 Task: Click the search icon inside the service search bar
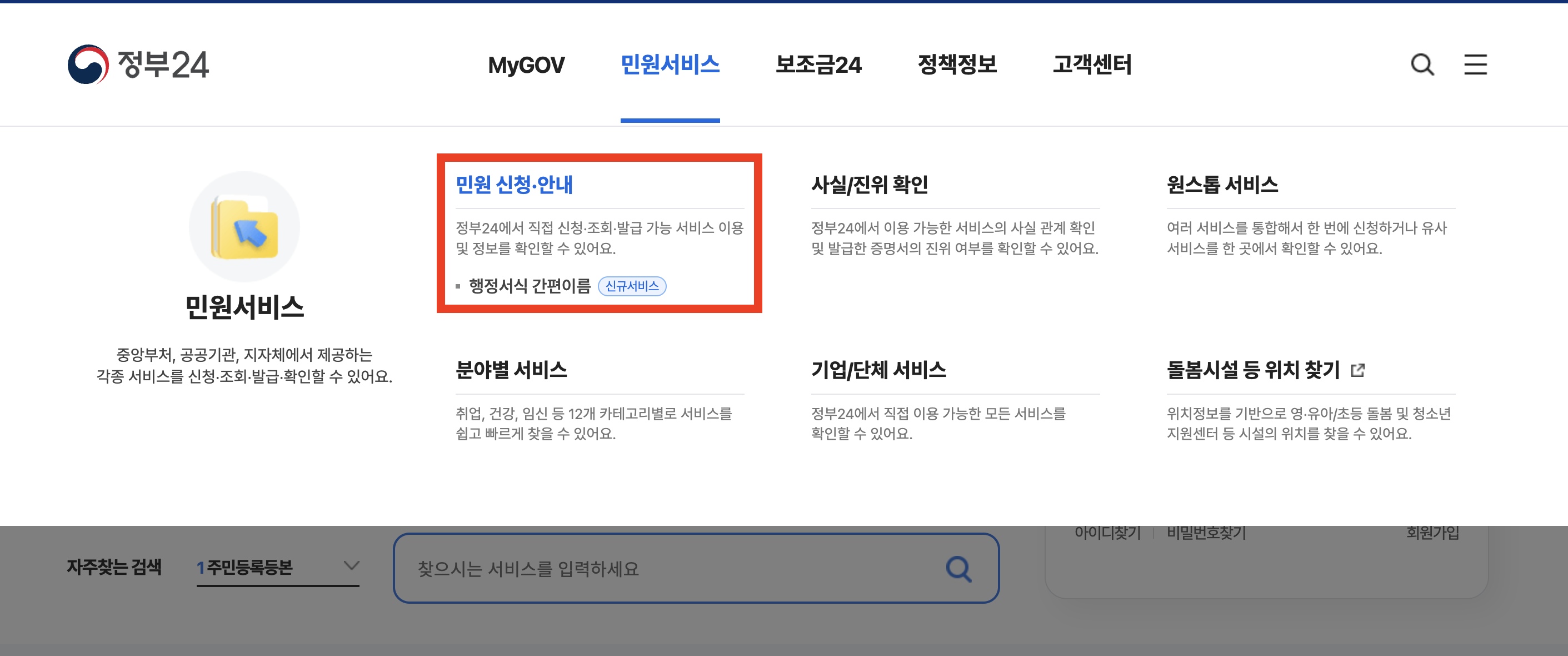tap(960, 568)
